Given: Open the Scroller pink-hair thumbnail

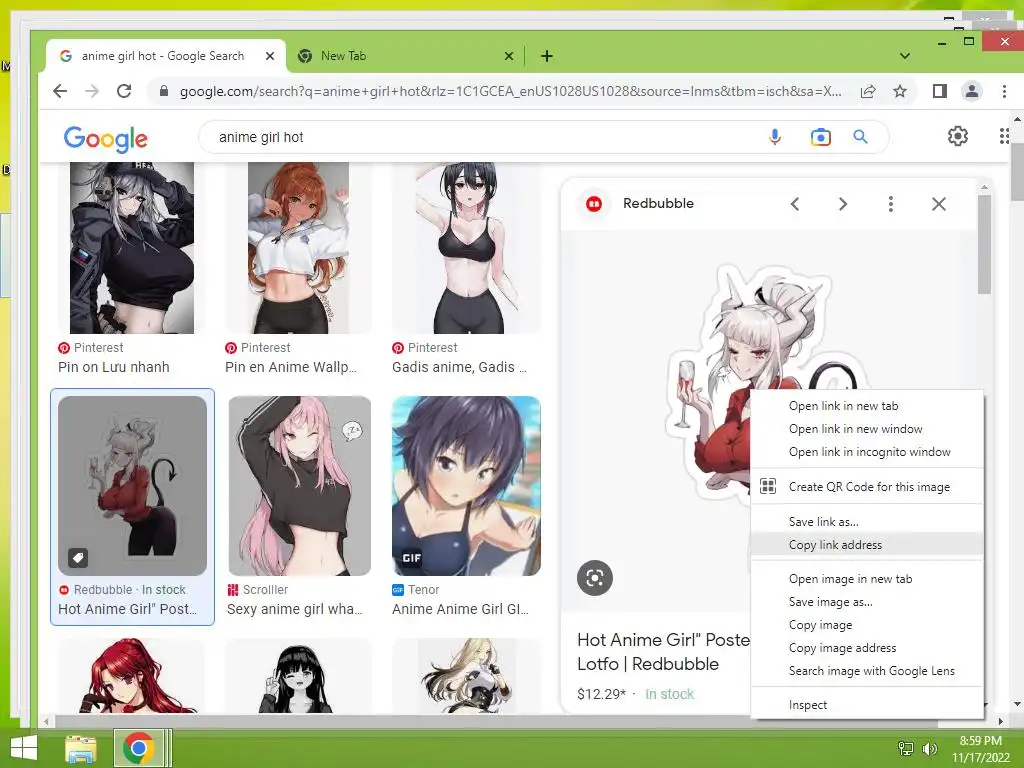Looking at the screenshot, I should point(300,486).
